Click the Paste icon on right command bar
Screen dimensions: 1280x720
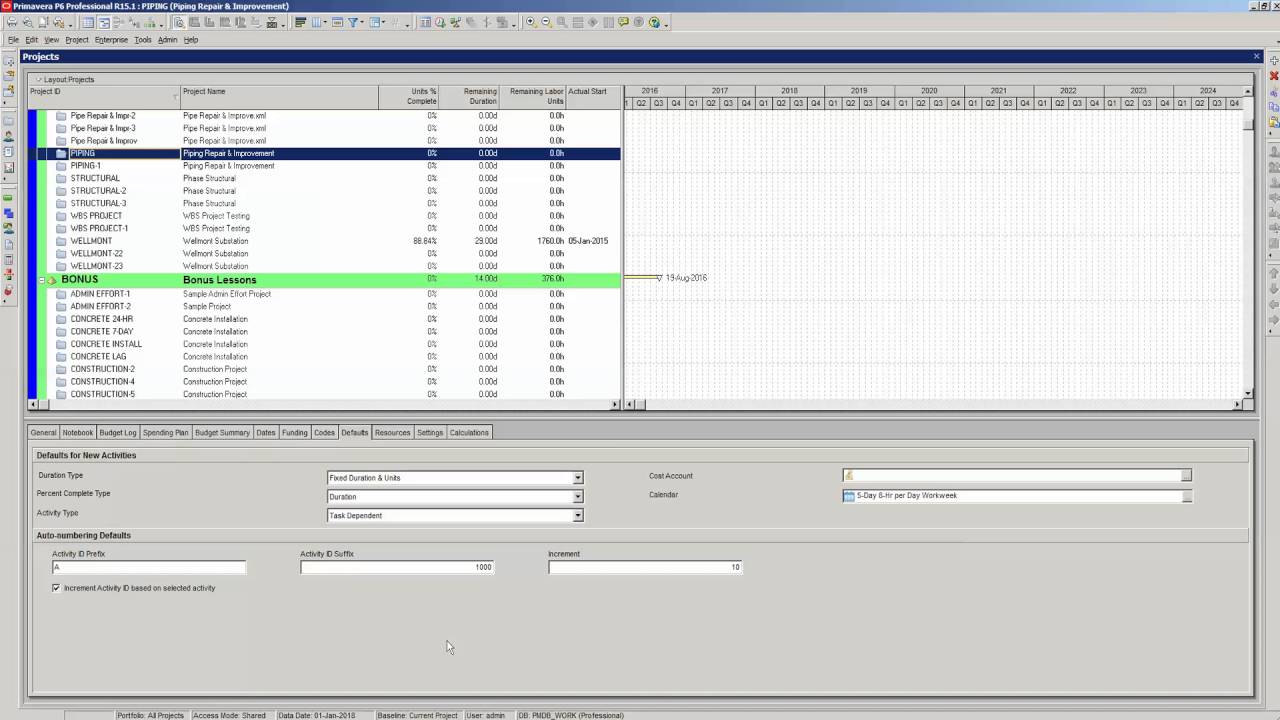tap(1274, 122)
